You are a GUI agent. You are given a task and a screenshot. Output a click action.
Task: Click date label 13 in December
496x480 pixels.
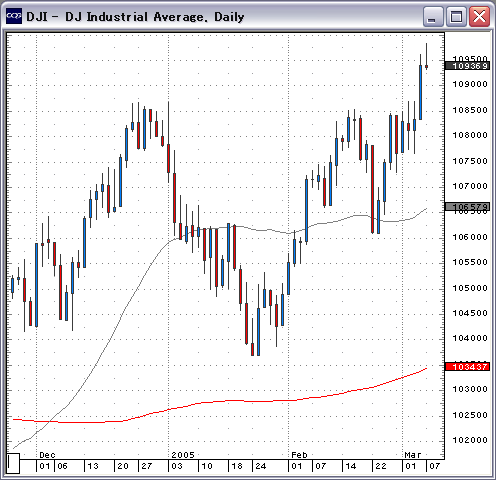click(x=93, y=466)
